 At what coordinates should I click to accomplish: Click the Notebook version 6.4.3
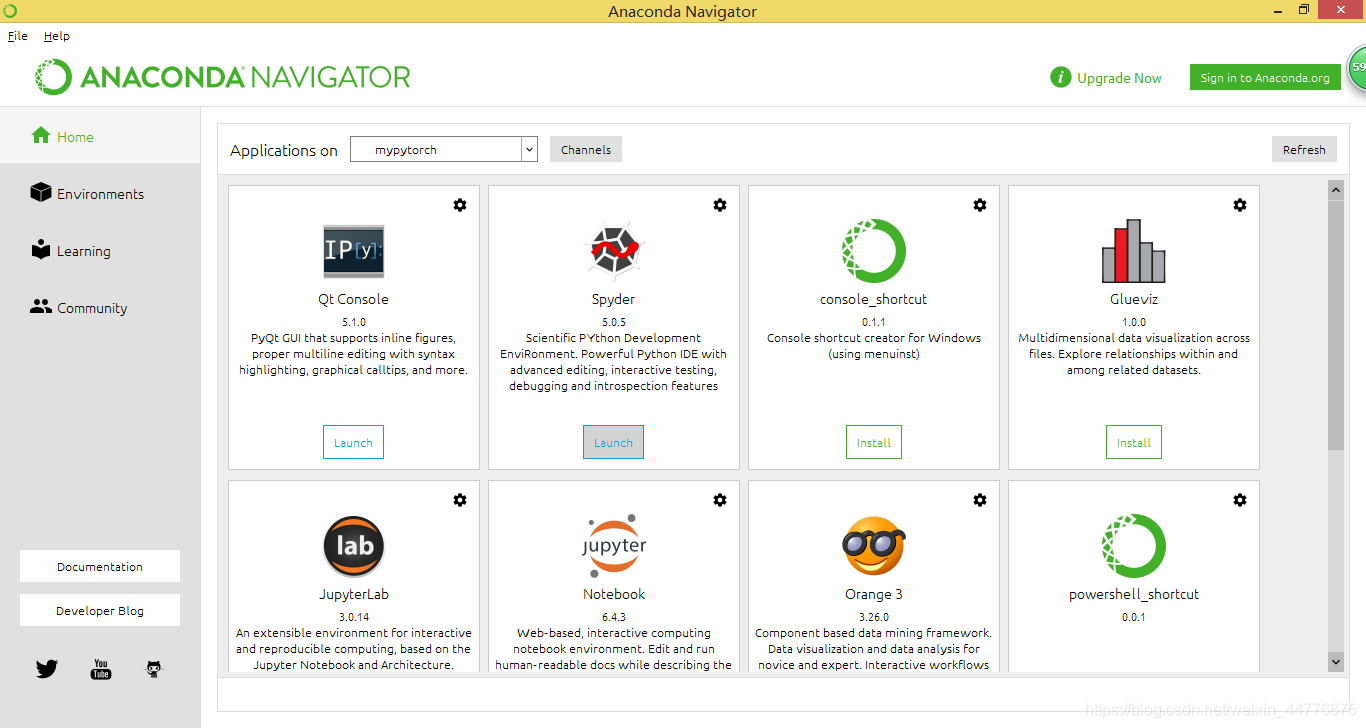click(613, 617)
